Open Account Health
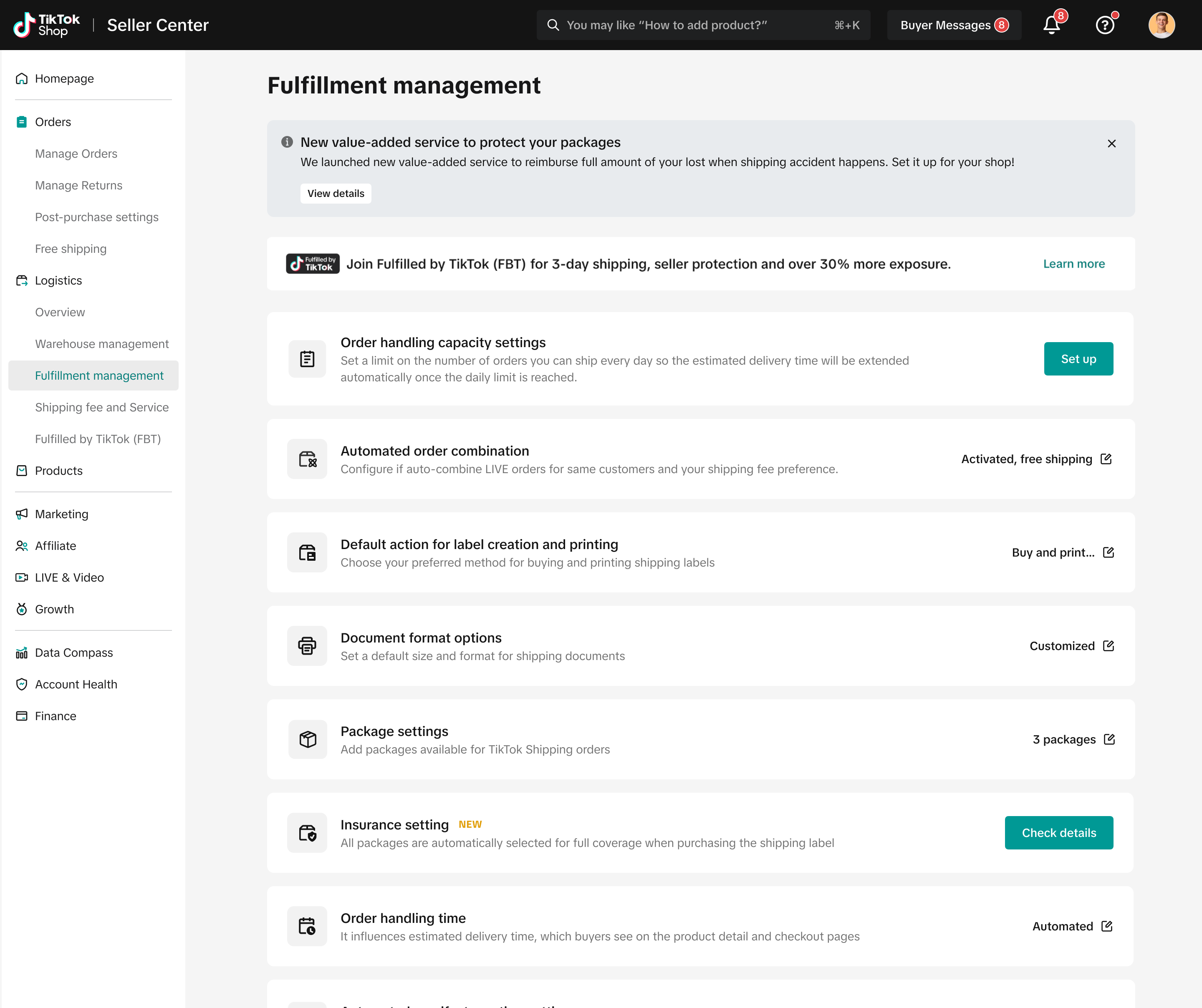 click(x=76, y=684)
